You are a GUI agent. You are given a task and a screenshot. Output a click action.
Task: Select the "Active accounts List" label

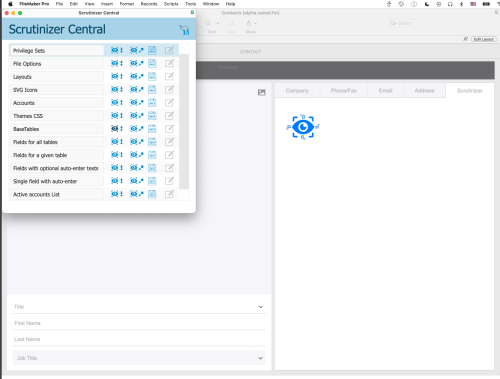[x=36, y=195]
